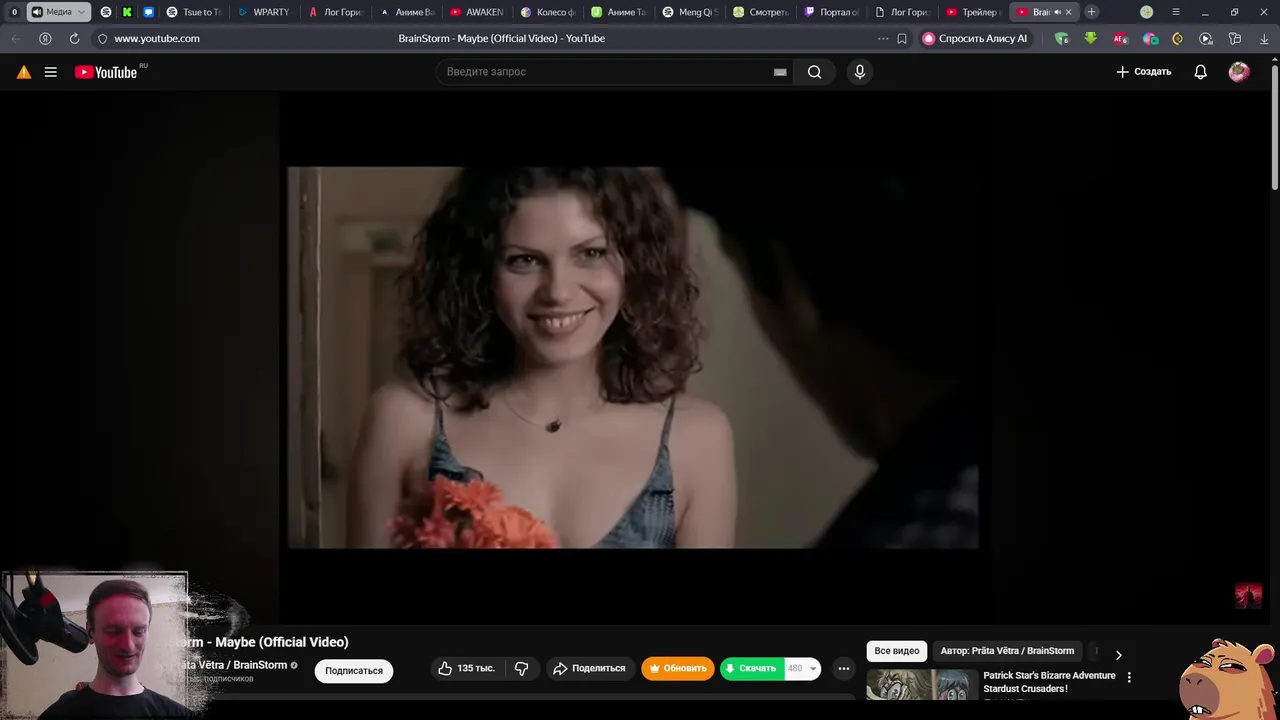The height and width of the screenshot is (720, 1280).
Task: Open the pinned blue chat tab
Action: click(148, 12)
